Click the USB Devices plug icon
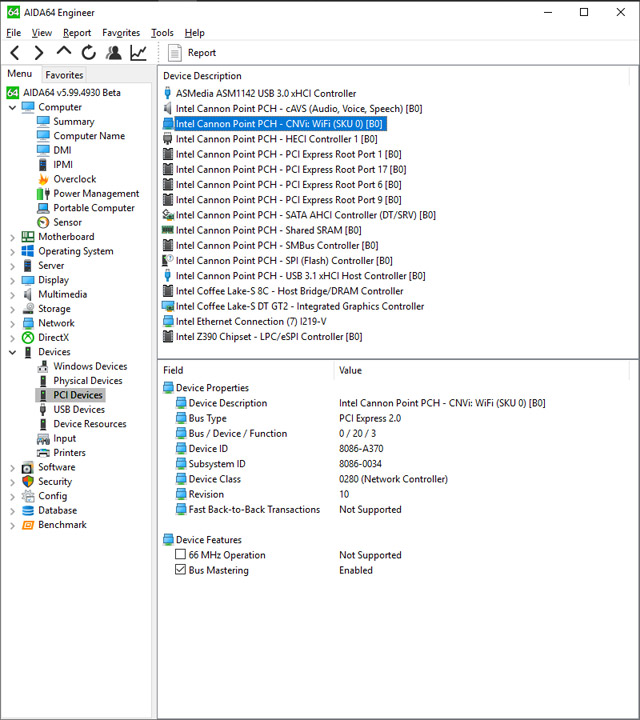This screenshot has width=640, height=720. [43, 409]
